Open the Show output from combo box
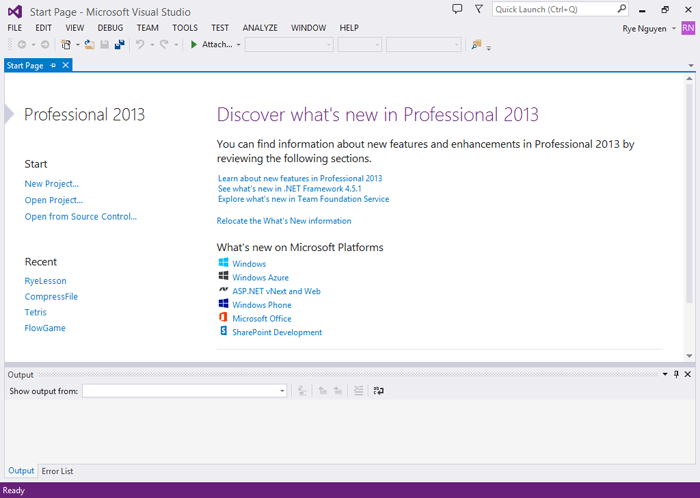This screenshot has width=700, height=498. 184,391
